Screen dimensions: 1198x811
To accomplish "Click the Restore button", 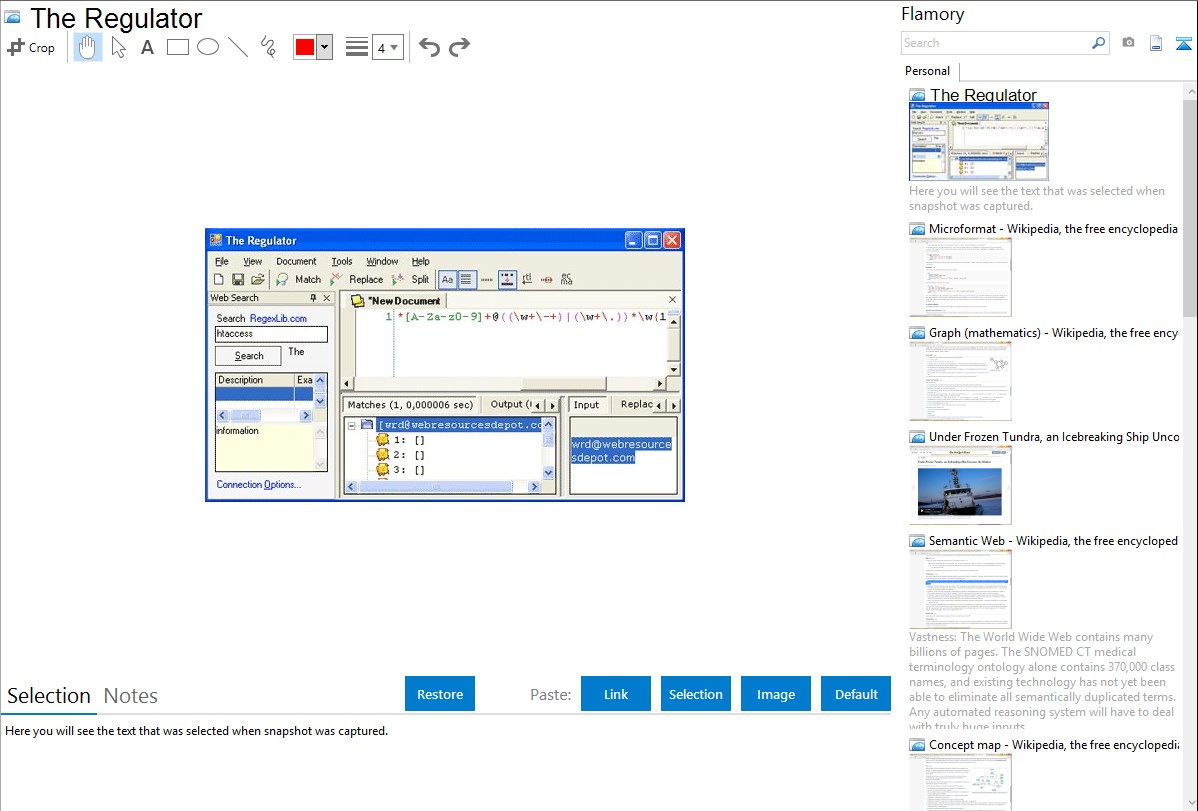I will [440, 694].
